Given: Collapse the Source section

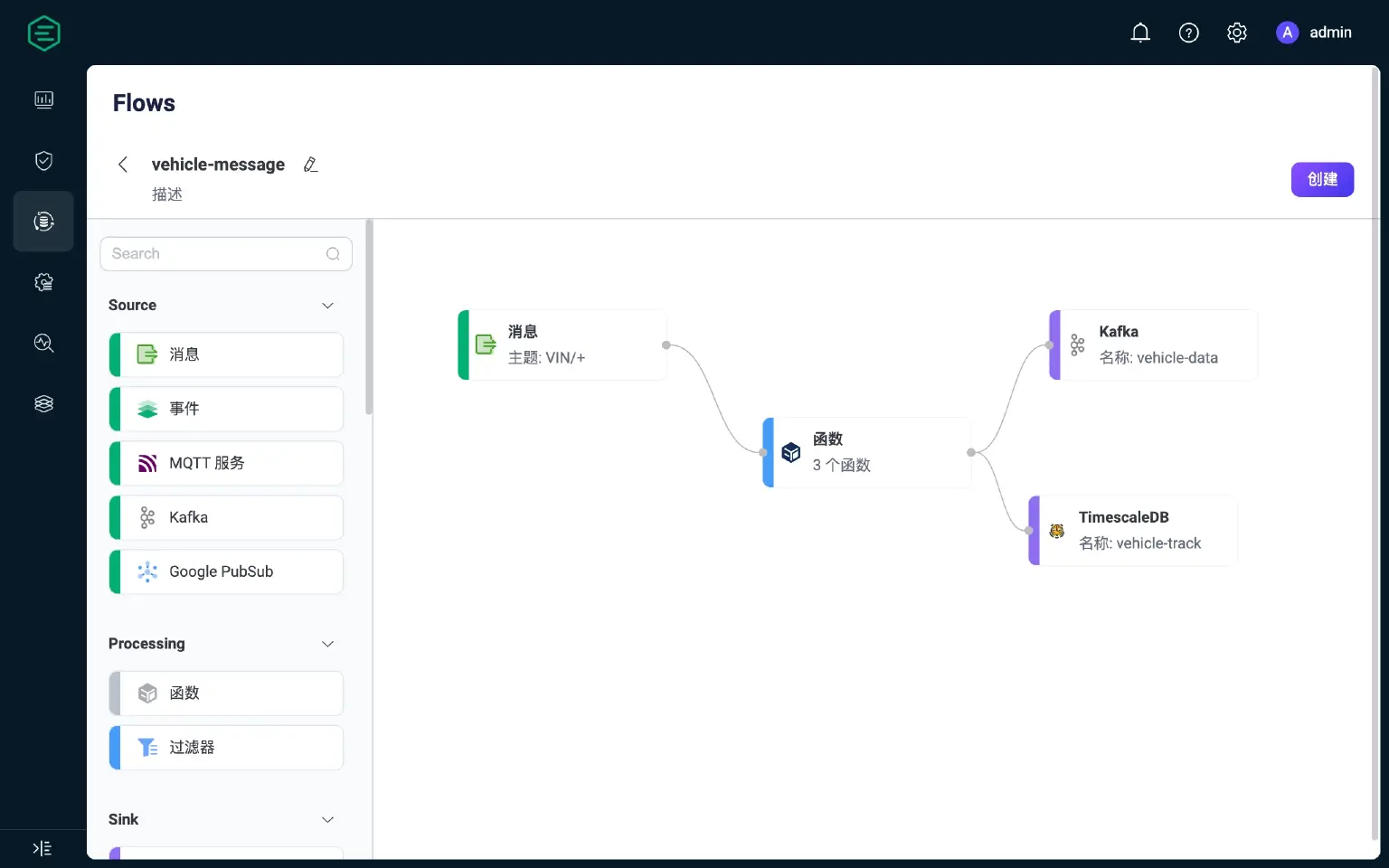Looking at the screenshot, I should click(327, 306).
